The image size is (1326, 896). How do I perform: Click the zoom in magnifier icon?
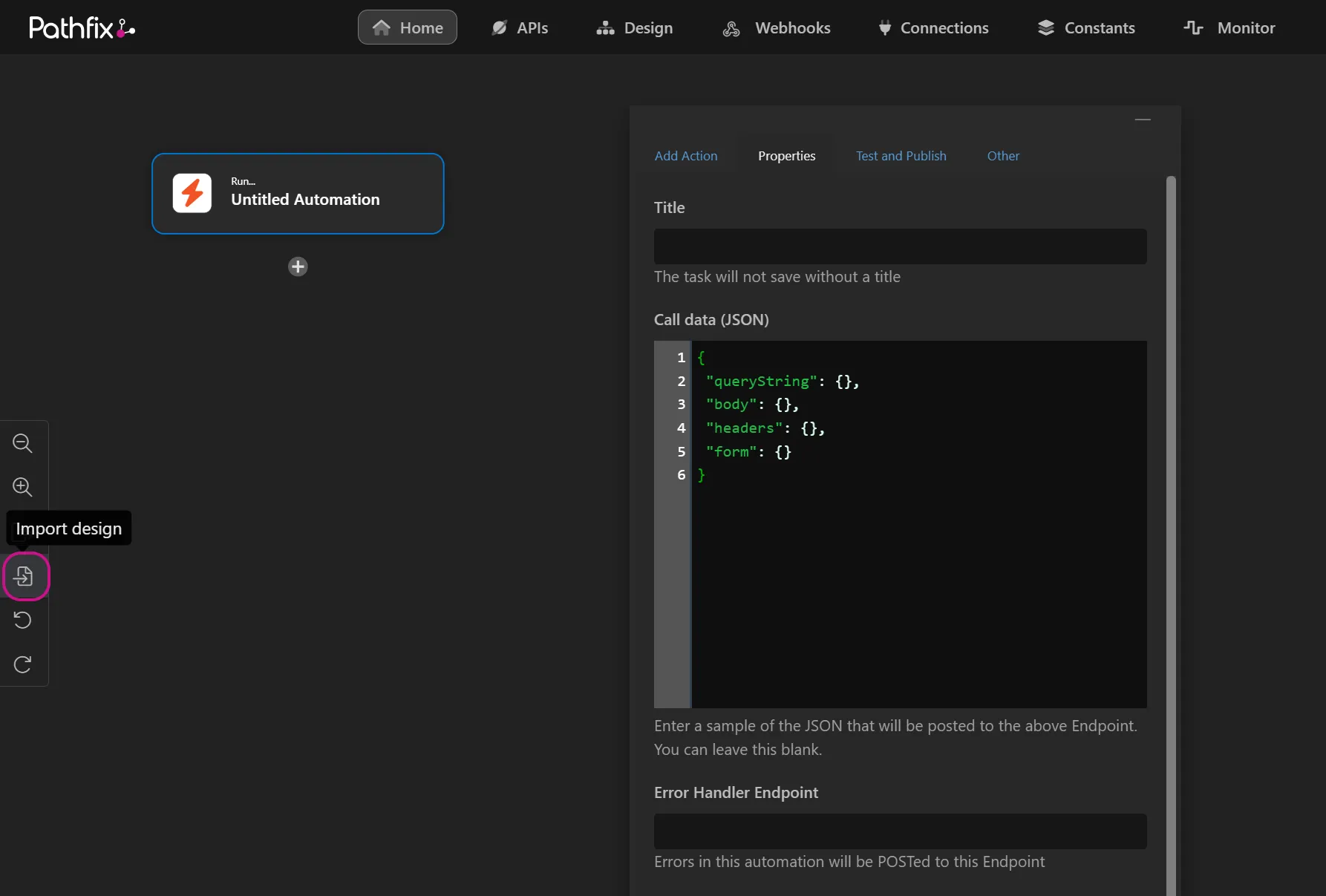(x=23, y=487)
